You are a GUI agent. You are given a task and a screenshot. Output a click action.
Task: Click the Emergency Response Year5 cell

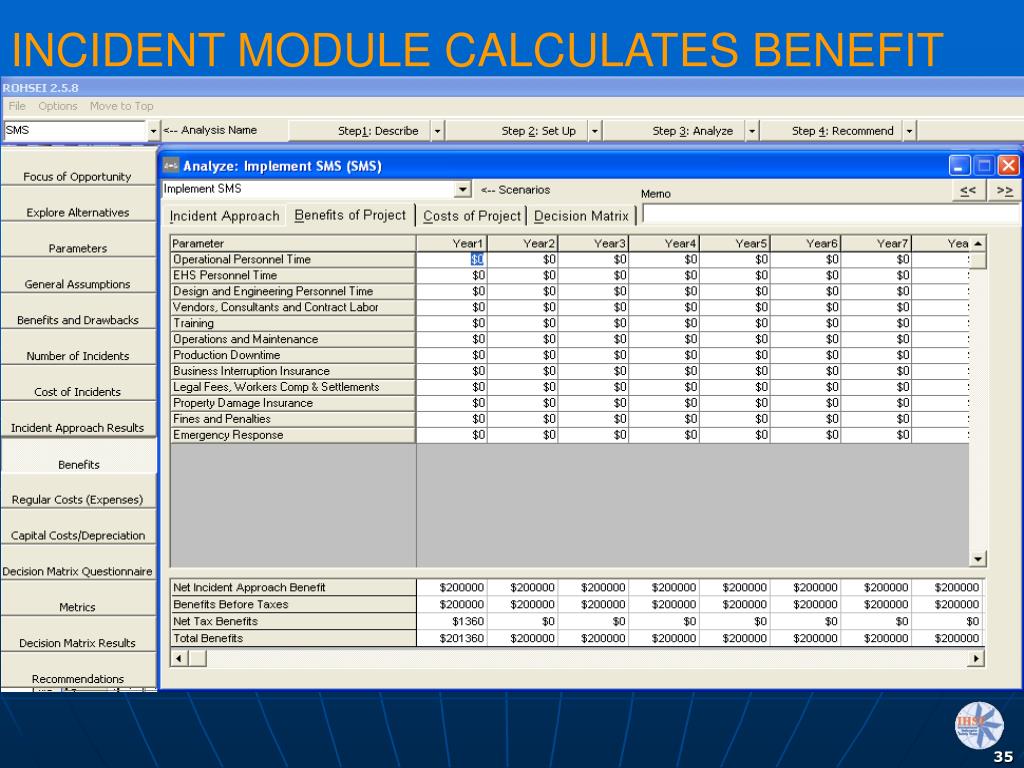[735, 435]
